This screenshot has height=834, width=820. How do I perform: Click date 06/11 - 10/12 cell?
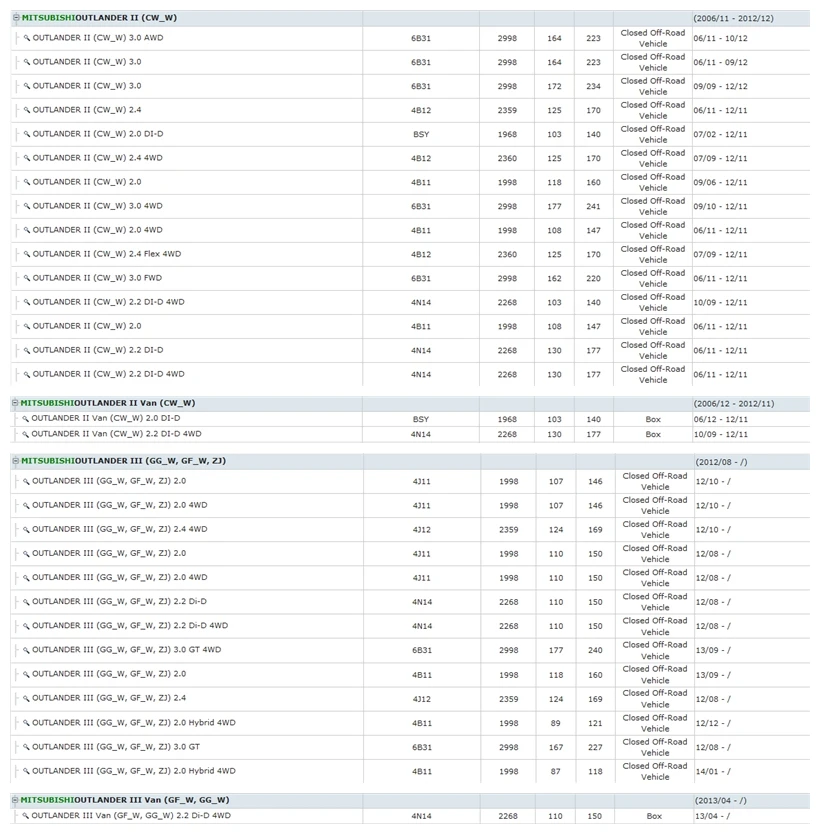(720, 38)
